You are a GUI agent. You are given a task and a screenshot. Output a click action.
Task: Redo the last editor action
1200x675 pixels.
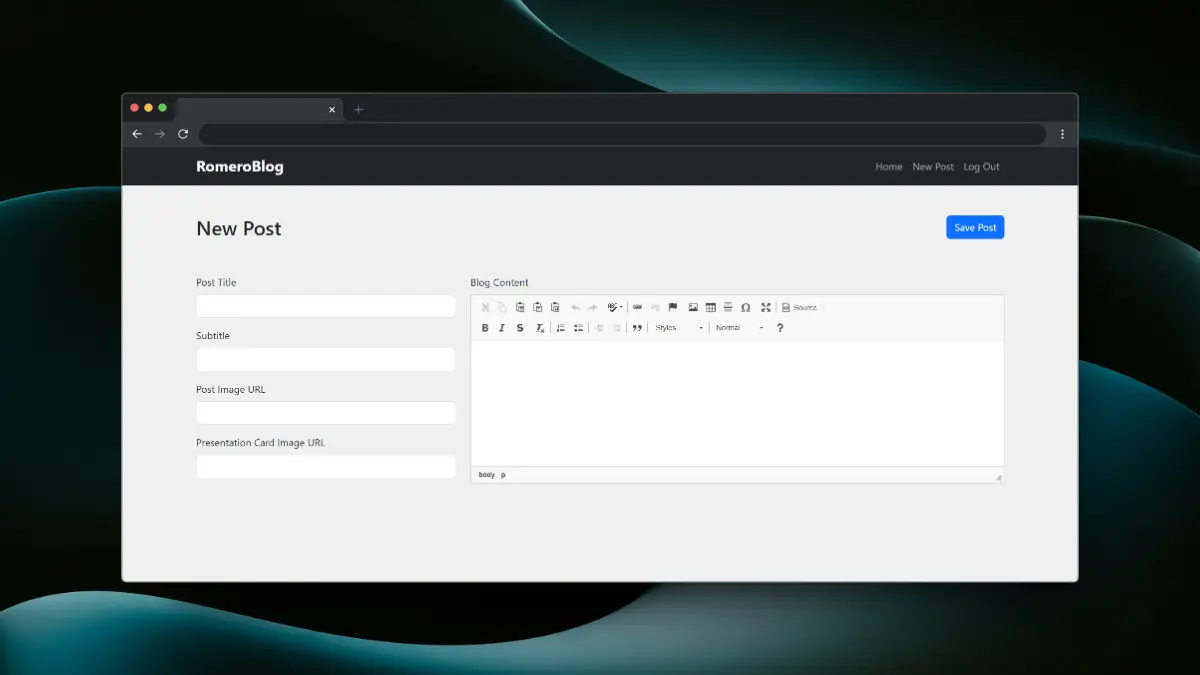coord(592,307)
